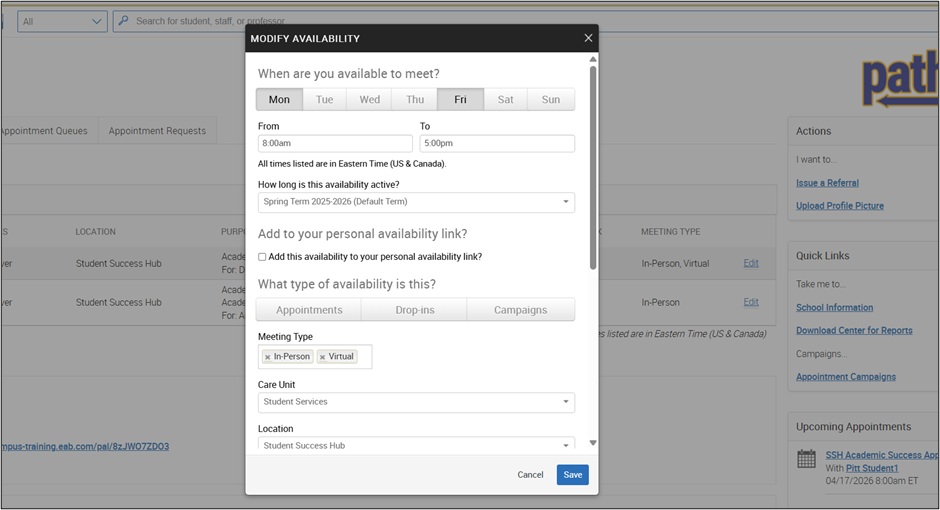Toggle Monday availability
Viewport: 940px width, 510px height.
pos(279,99)
